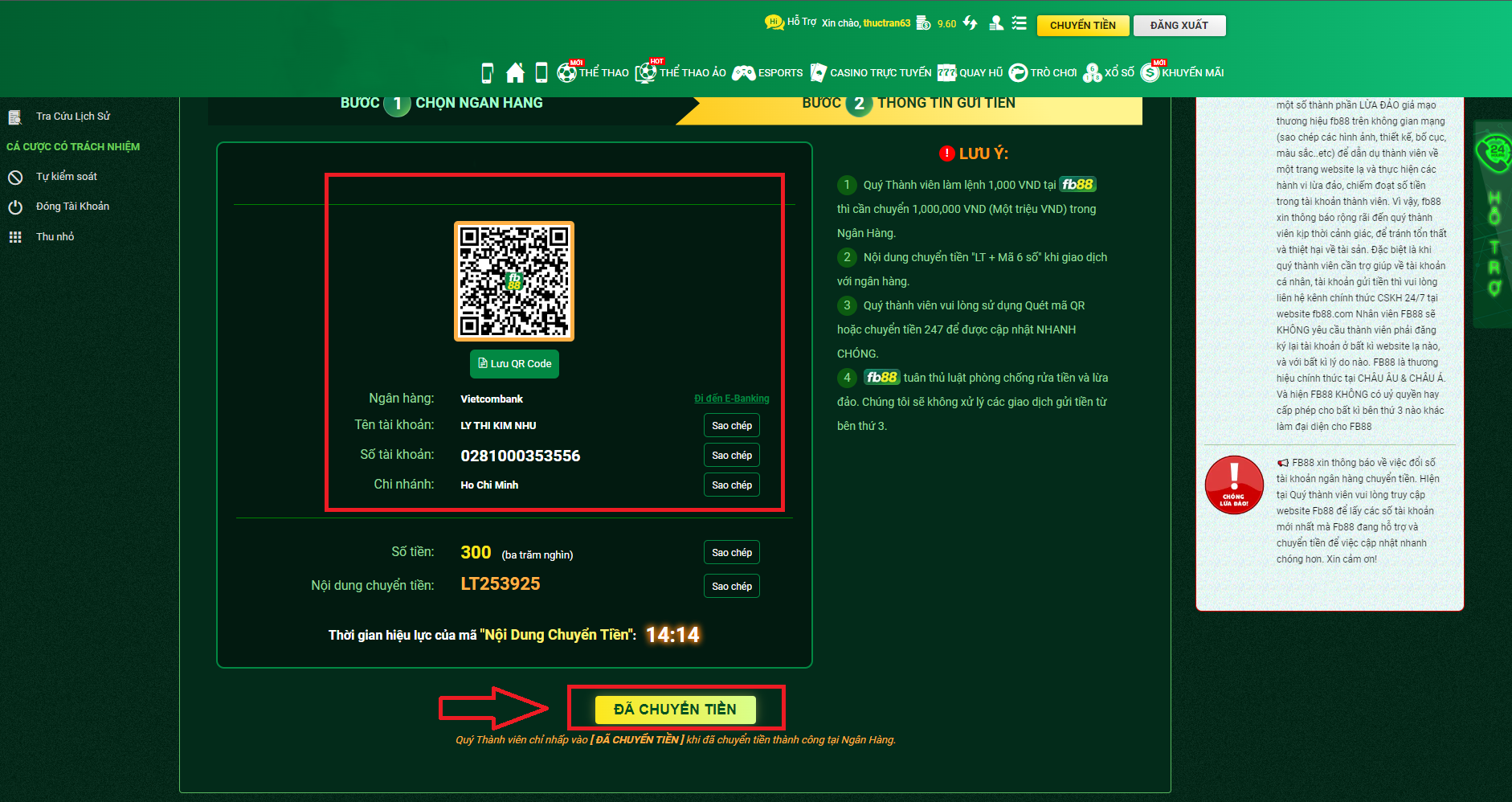Click the coin stack balance icon
This screenshot has height=802, width=1512.
[922, 23]
